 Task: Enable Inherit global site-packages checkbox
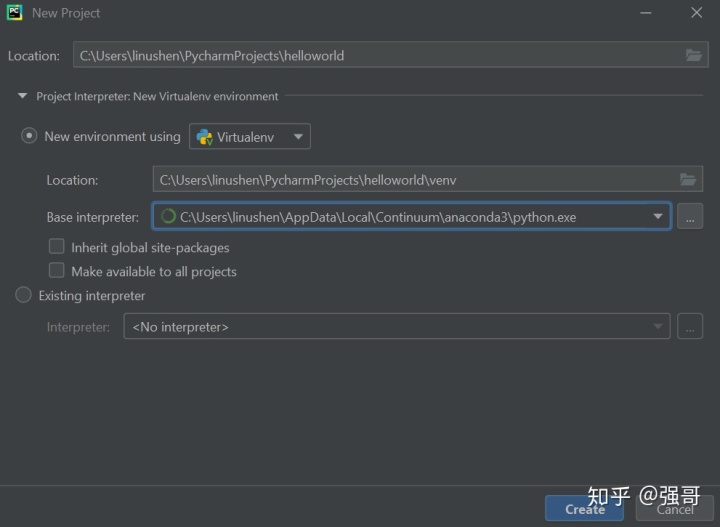(x=56, y=247)
